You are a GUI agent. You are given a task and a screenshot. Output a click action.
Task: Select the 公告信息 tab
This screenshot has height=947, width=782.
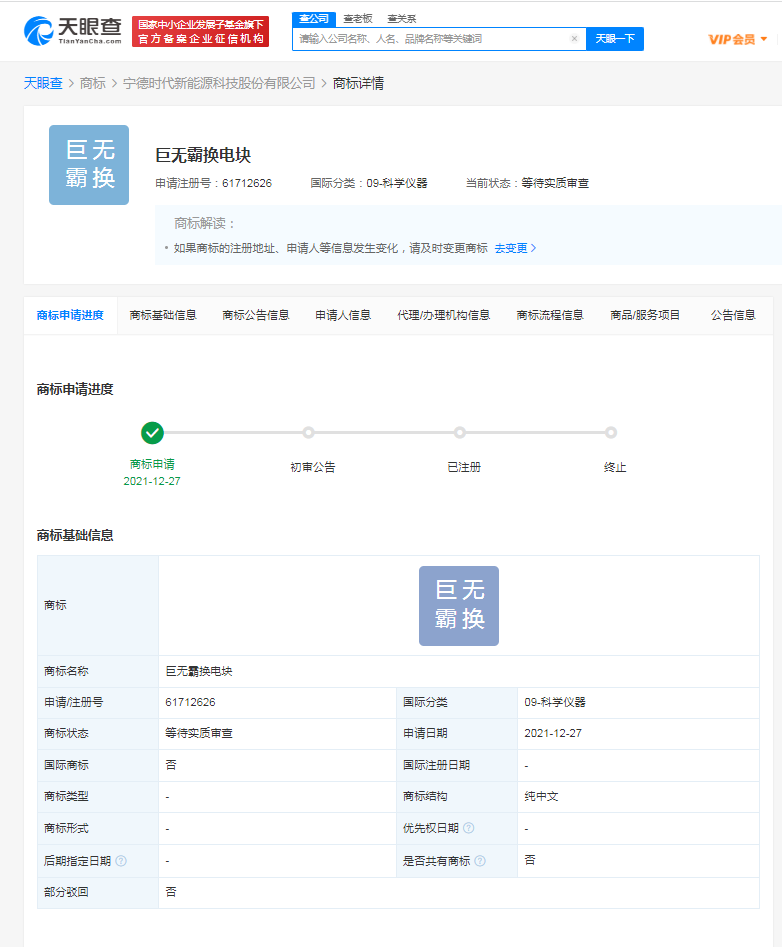733,315
